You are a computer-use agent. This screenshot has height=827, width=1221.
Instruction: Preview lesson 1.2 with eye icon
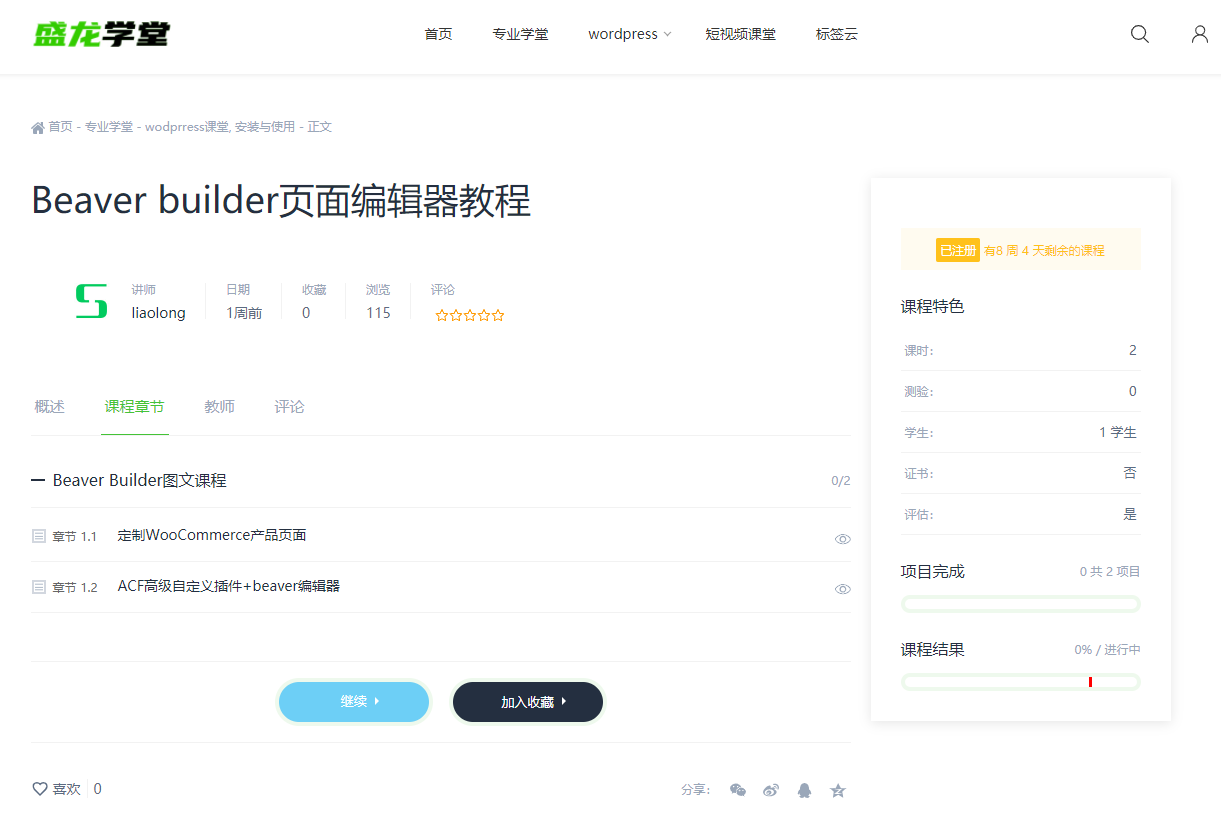tap(843, 589)
